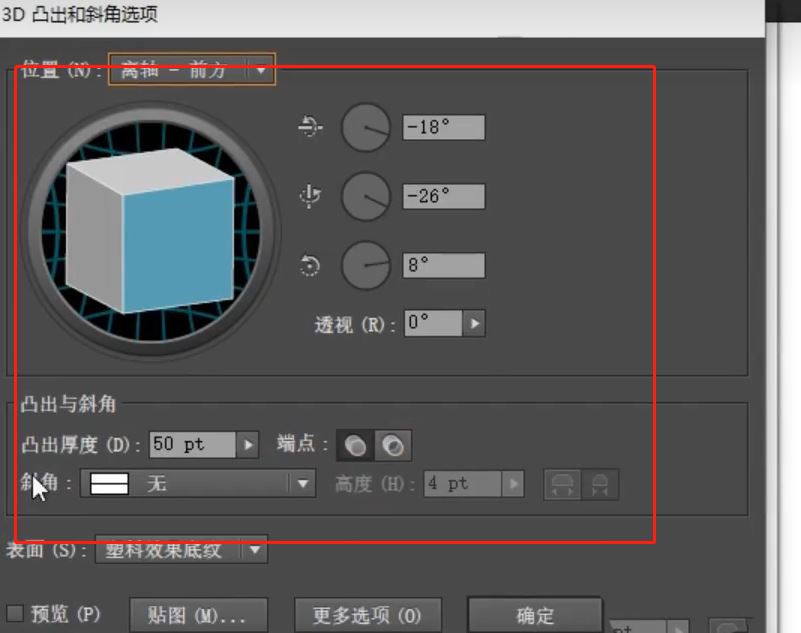Open the 贴图 map art dialog
This screenshot has height=633, width=801.
(198, 615)
